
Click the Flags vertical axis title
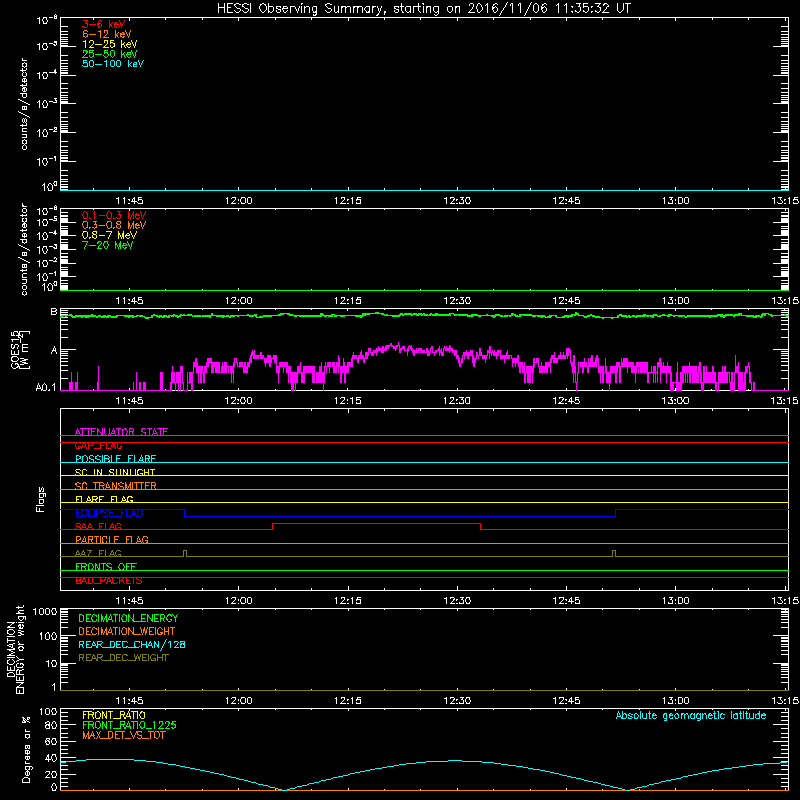pos(41,499)
